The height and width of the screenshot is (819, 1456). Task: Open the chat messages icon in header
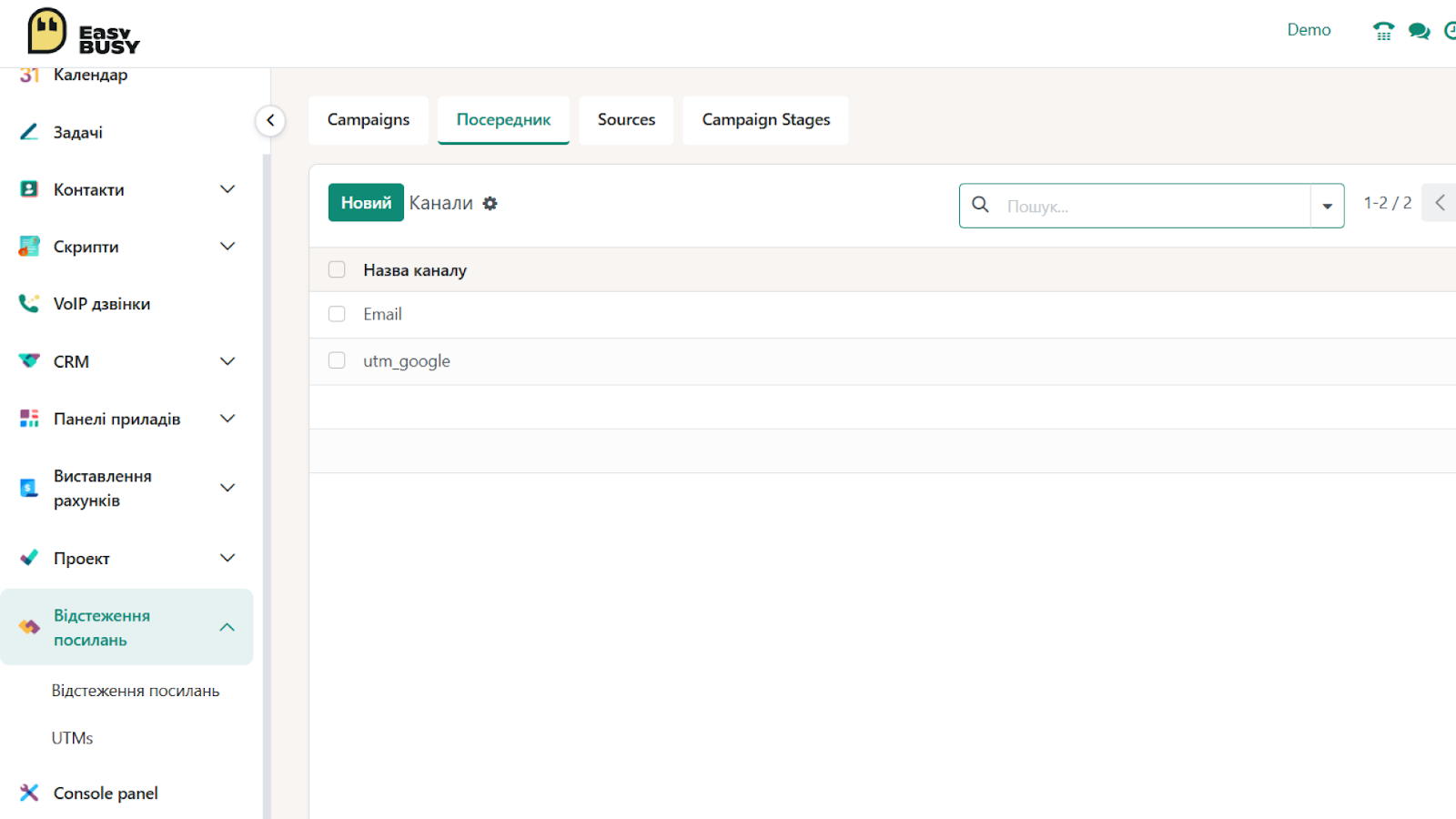1419,31
